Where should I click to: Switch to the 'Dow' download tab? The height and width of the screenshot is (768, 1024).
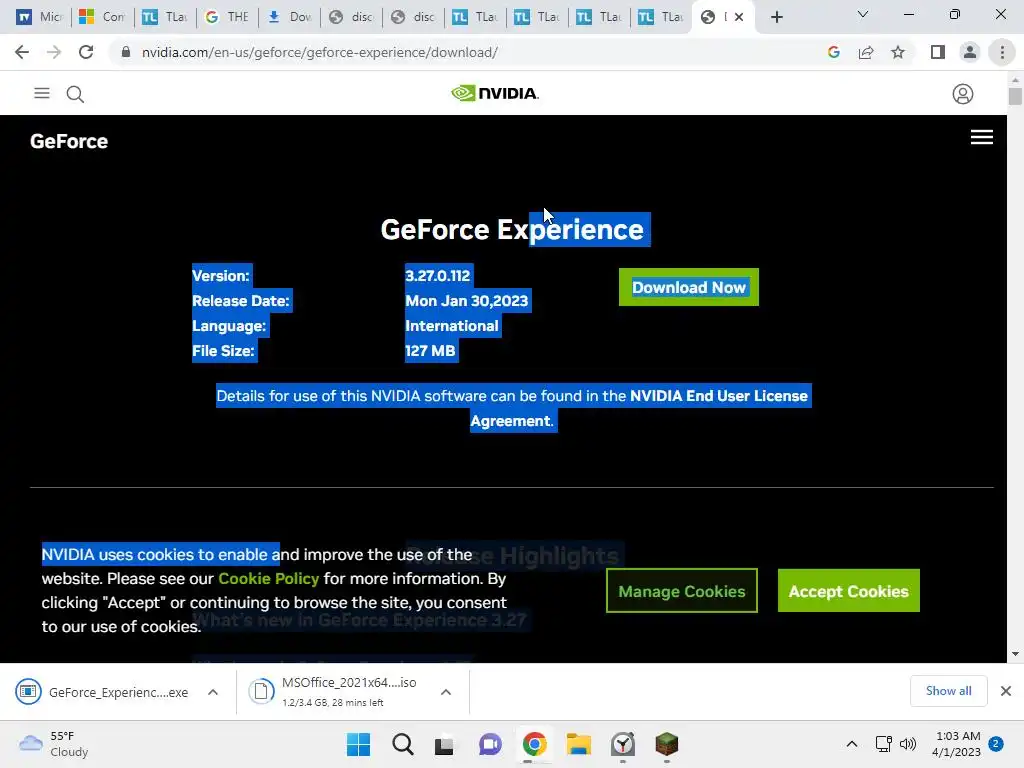click(288, 17)
